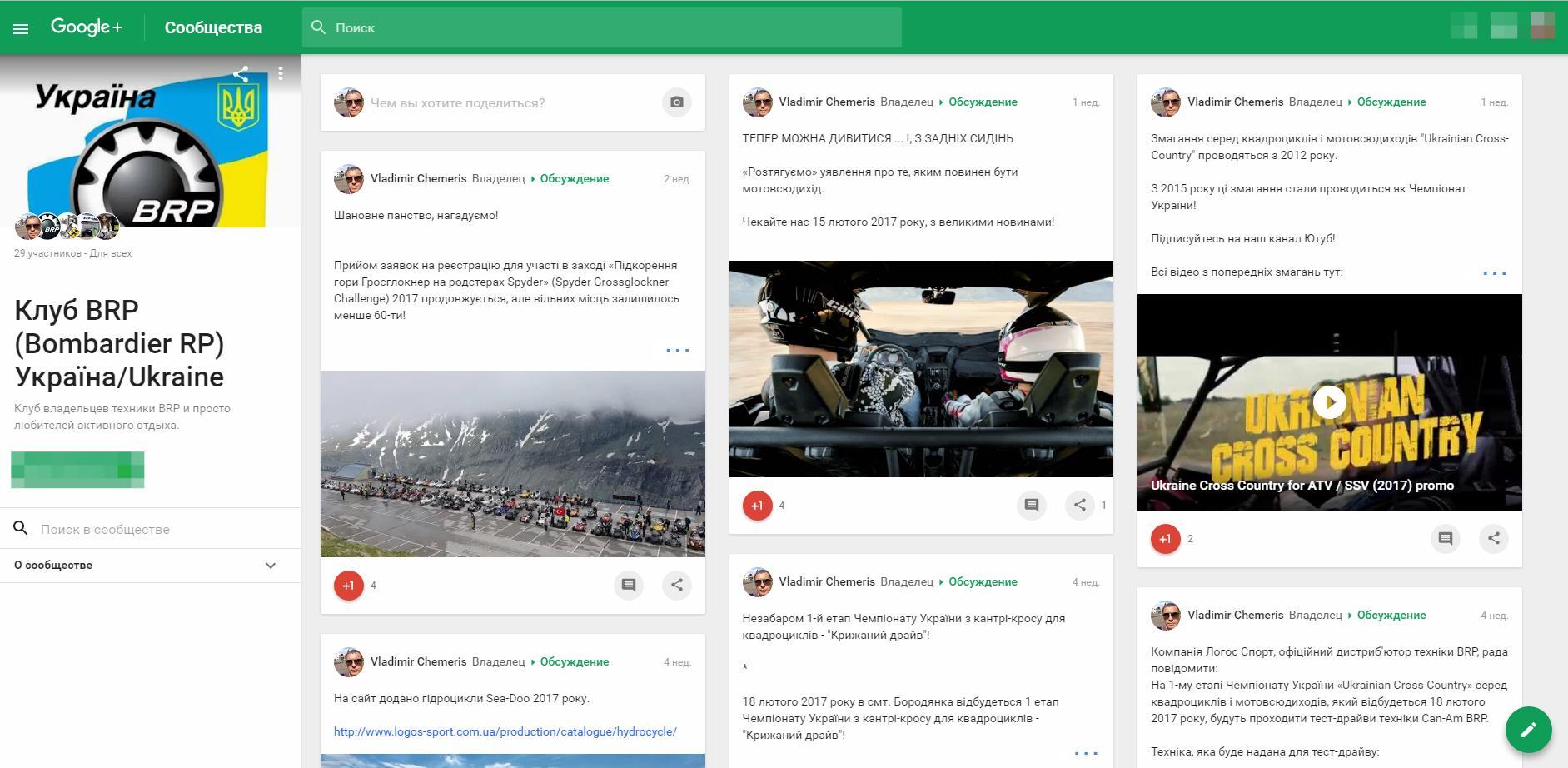
Task: Open the logos-sport.com.ua hydrocycle link
Action: pyautogui.click(x=505, y=731)
